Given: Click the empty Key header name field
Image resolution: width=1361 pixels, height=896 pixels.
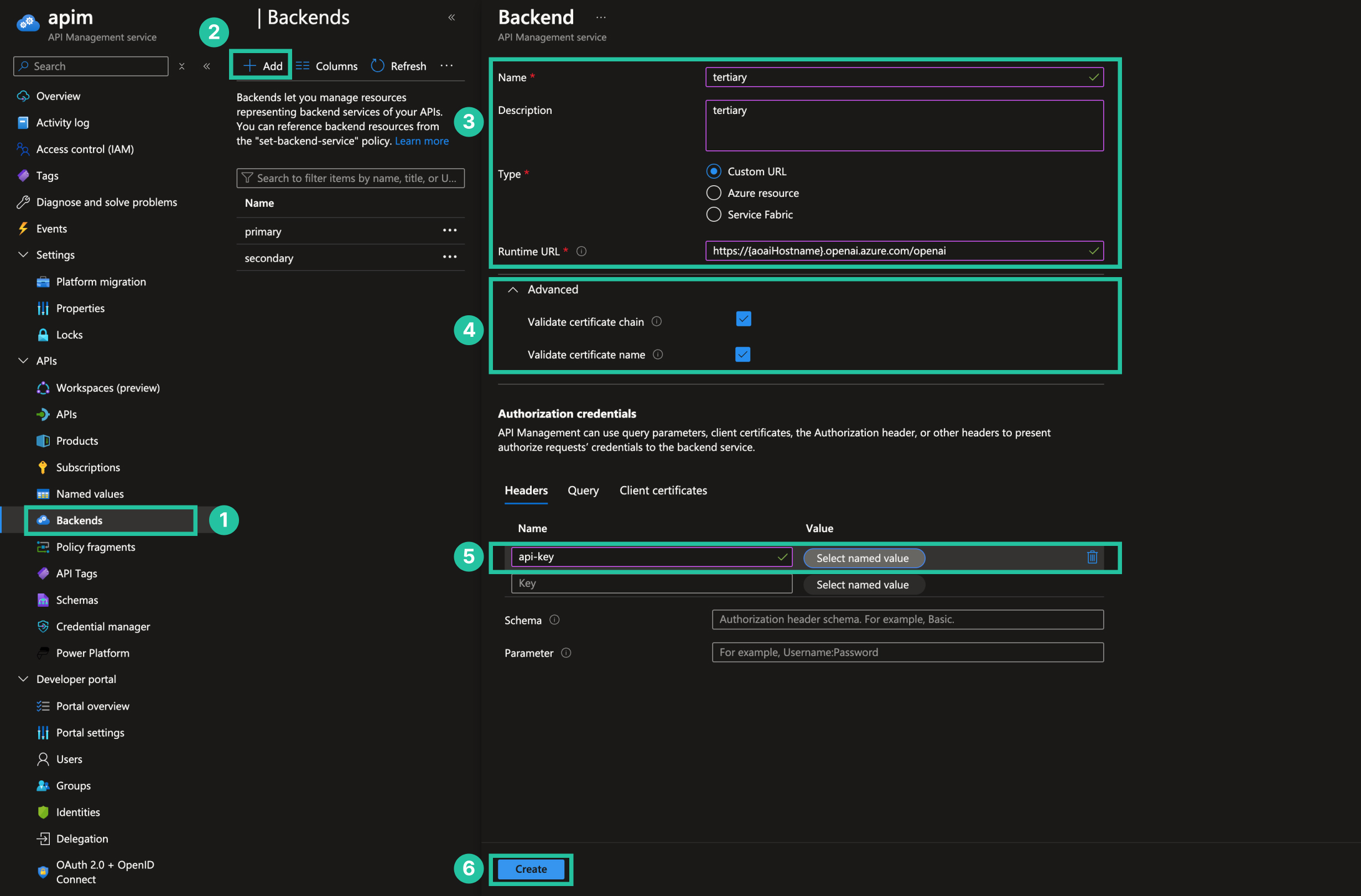Looking at the screenshot, I should 651,583.
